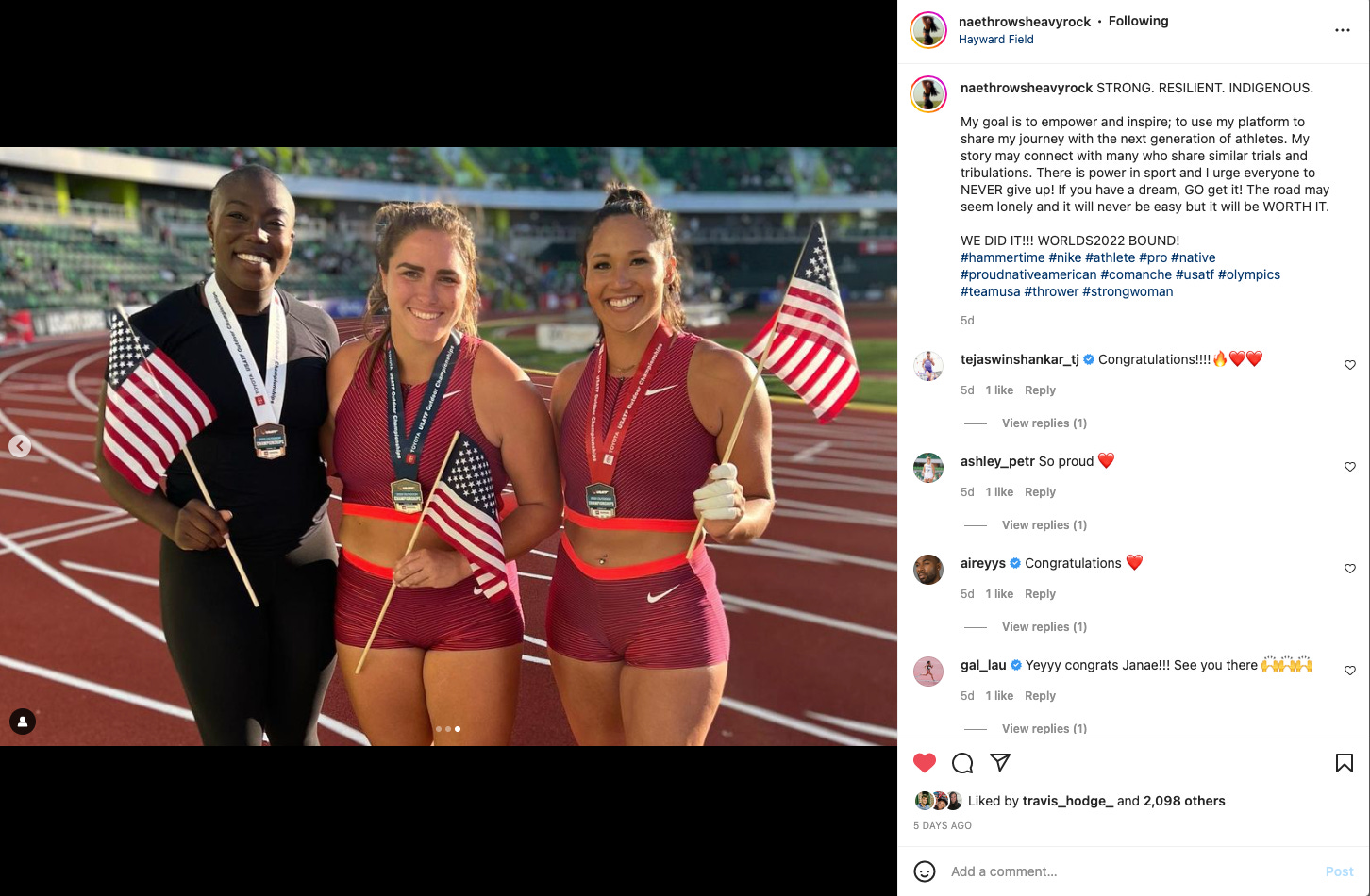Reply to ashley_petr's comment

1040,492
